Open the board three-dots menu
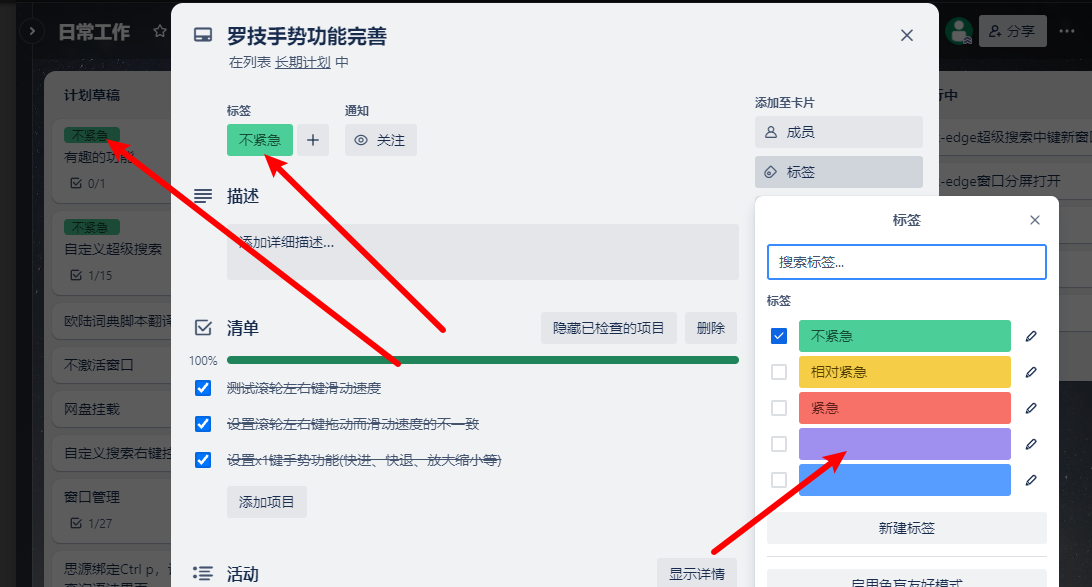The width and height of the screenshot is (1092, 587). pos(1067,31)
